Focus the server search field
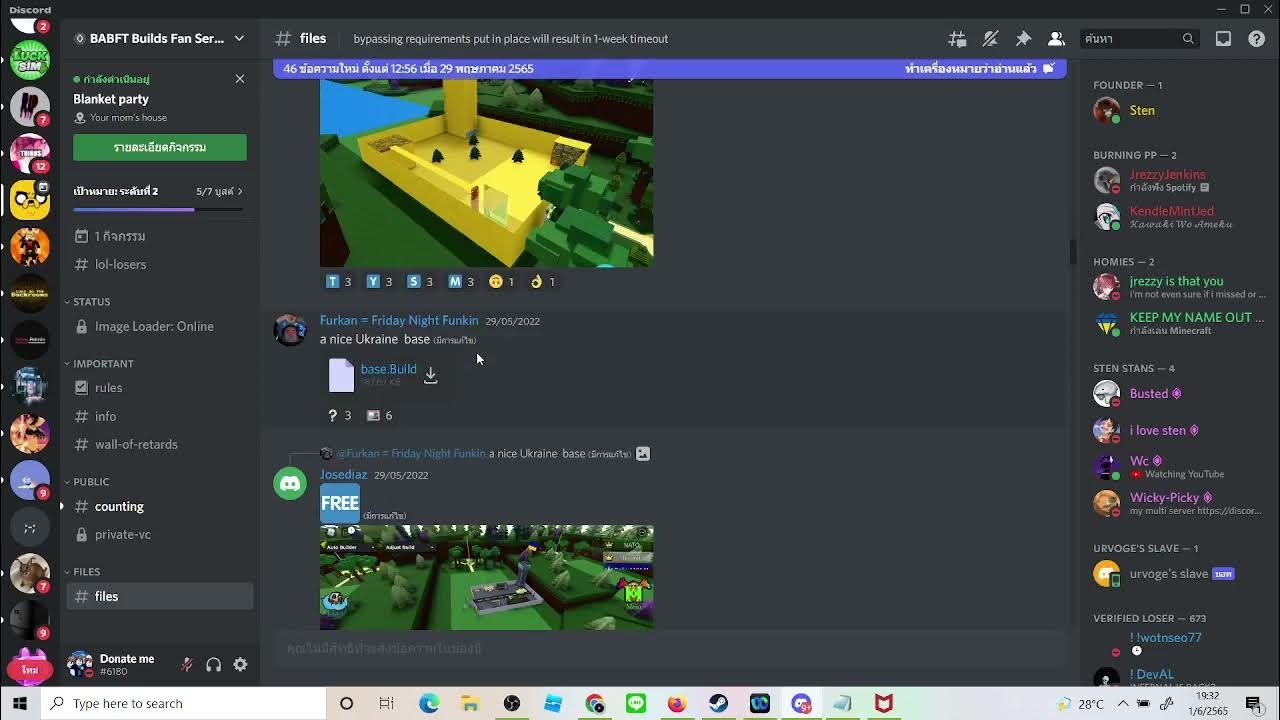This screenshot has width=1280, height=720. click(1139, 39)
